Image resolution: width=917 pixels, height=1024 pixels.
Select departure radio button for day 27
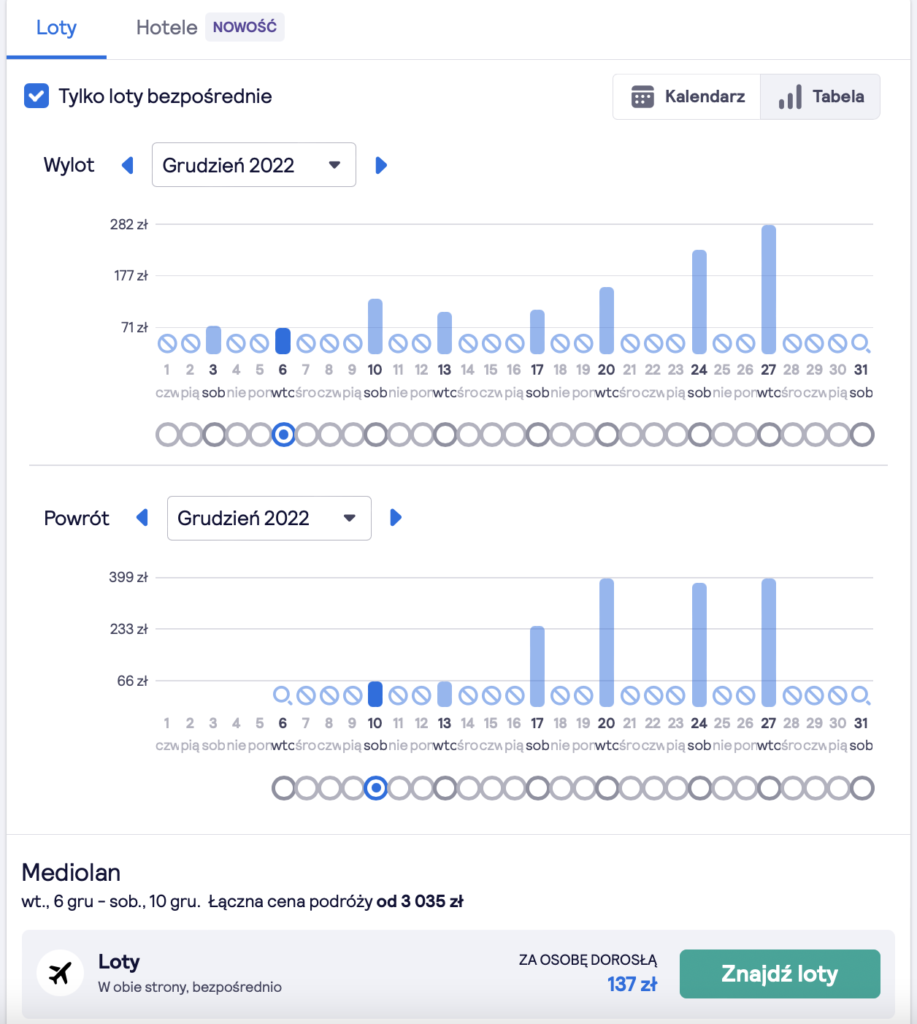(769, 435)
